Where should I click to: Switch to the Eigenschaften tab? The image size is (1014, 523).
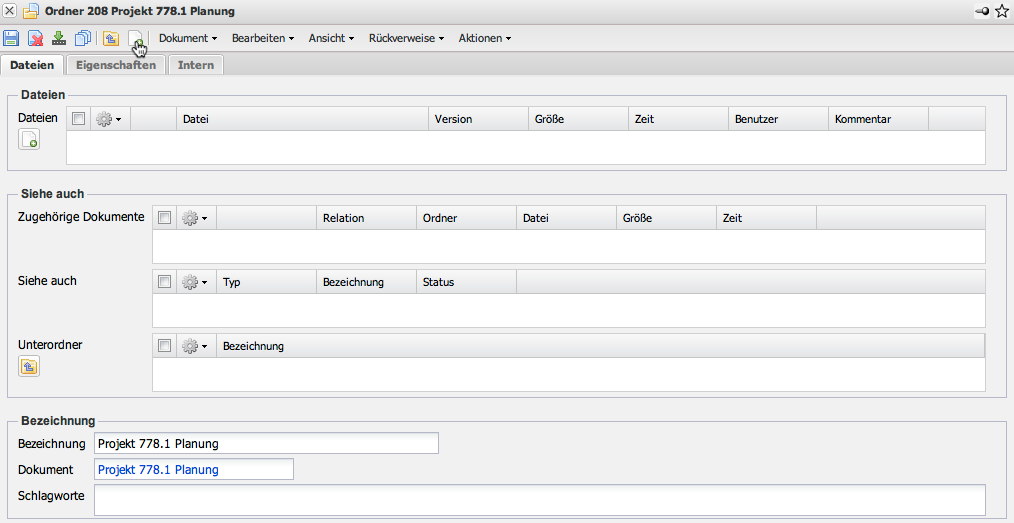tap(116, 65)
